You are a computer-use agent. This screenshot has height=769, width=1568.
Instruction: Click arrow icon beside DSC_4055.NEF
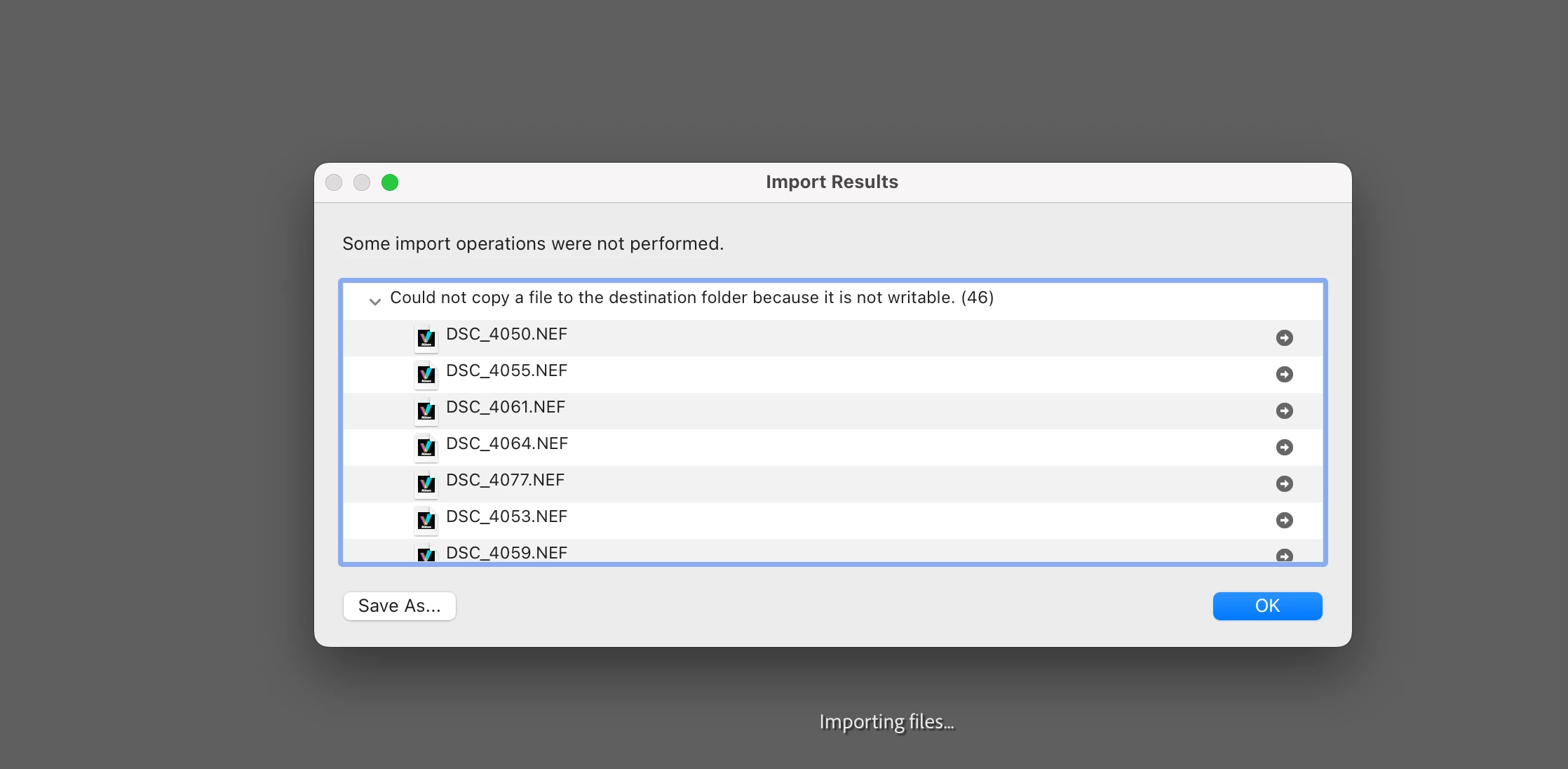(1284, 375)
